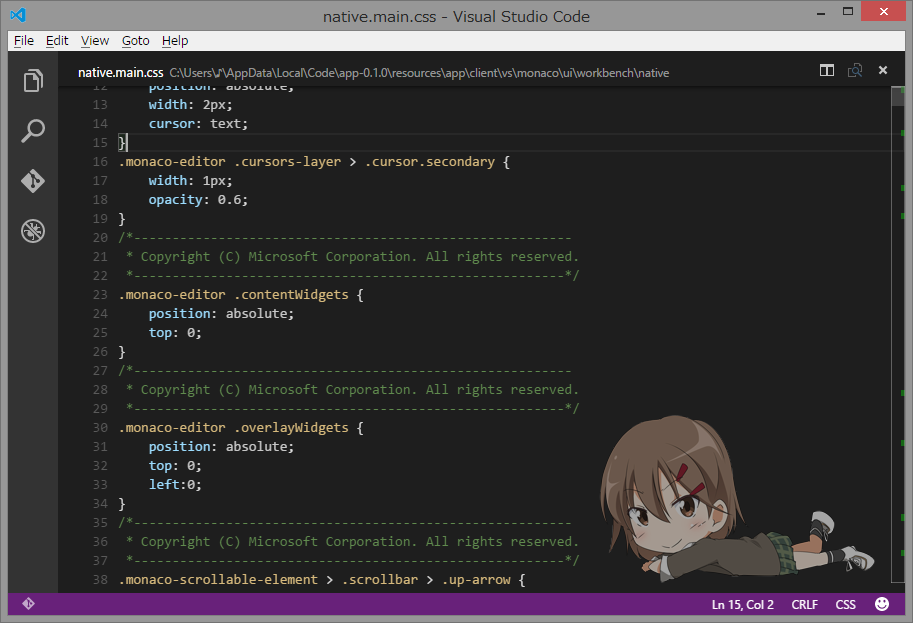Click "left:0;" on line 33
The image size is (913, 623).
click(175, 484)
